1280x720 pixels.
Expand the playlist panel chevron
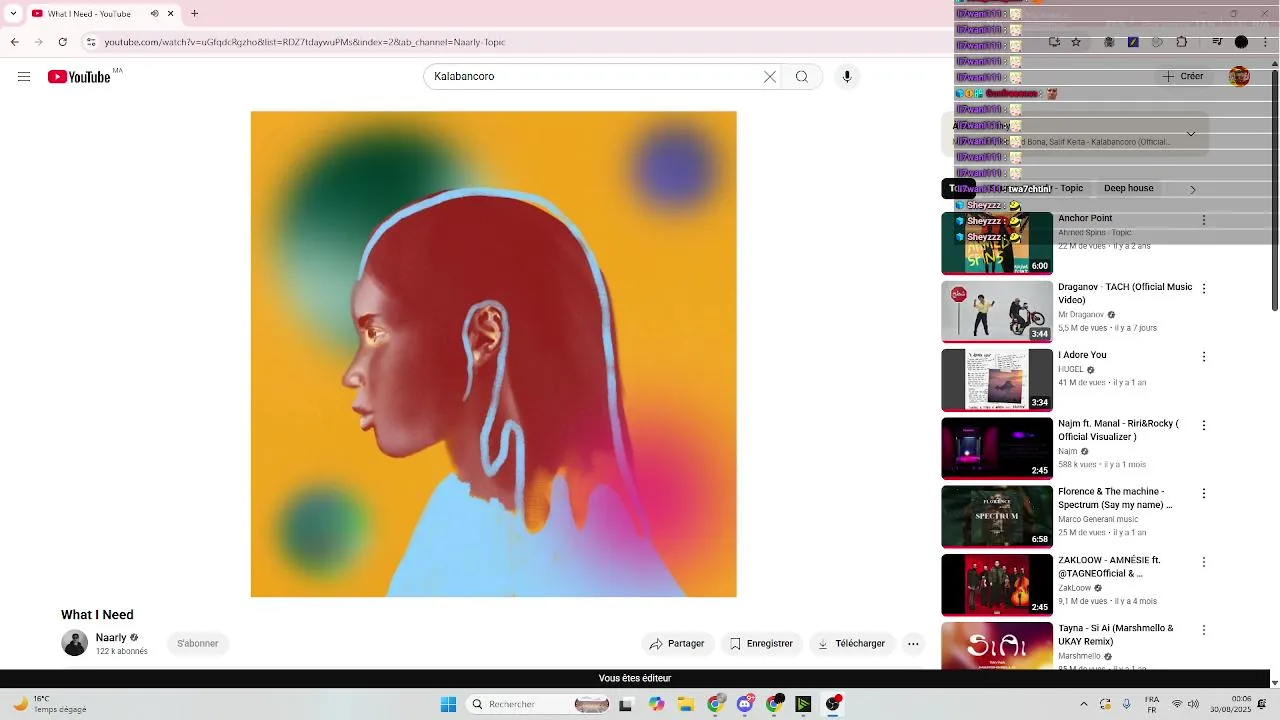pyautogui.click(x=1191, y=134)
